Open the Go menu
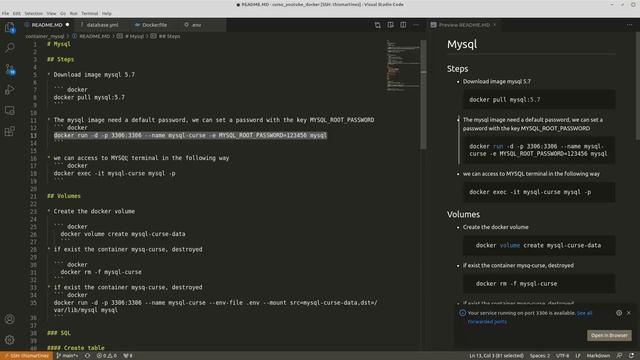The height and width of the screenshot is (360, 640). click(63, 13)
